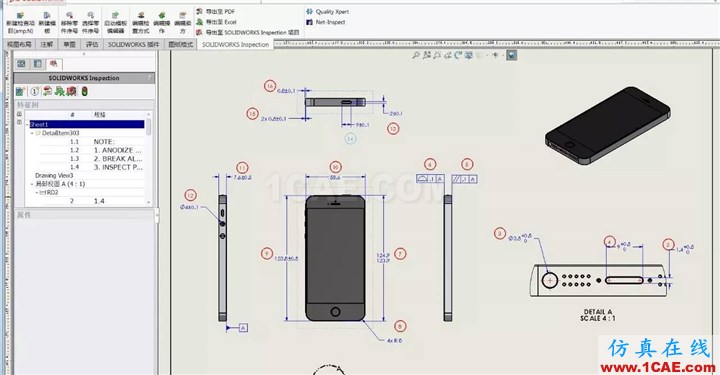Viewport: 720px width, 375px height.
Task: Switch to the Sheet Format tab
Action: point(180,45)
